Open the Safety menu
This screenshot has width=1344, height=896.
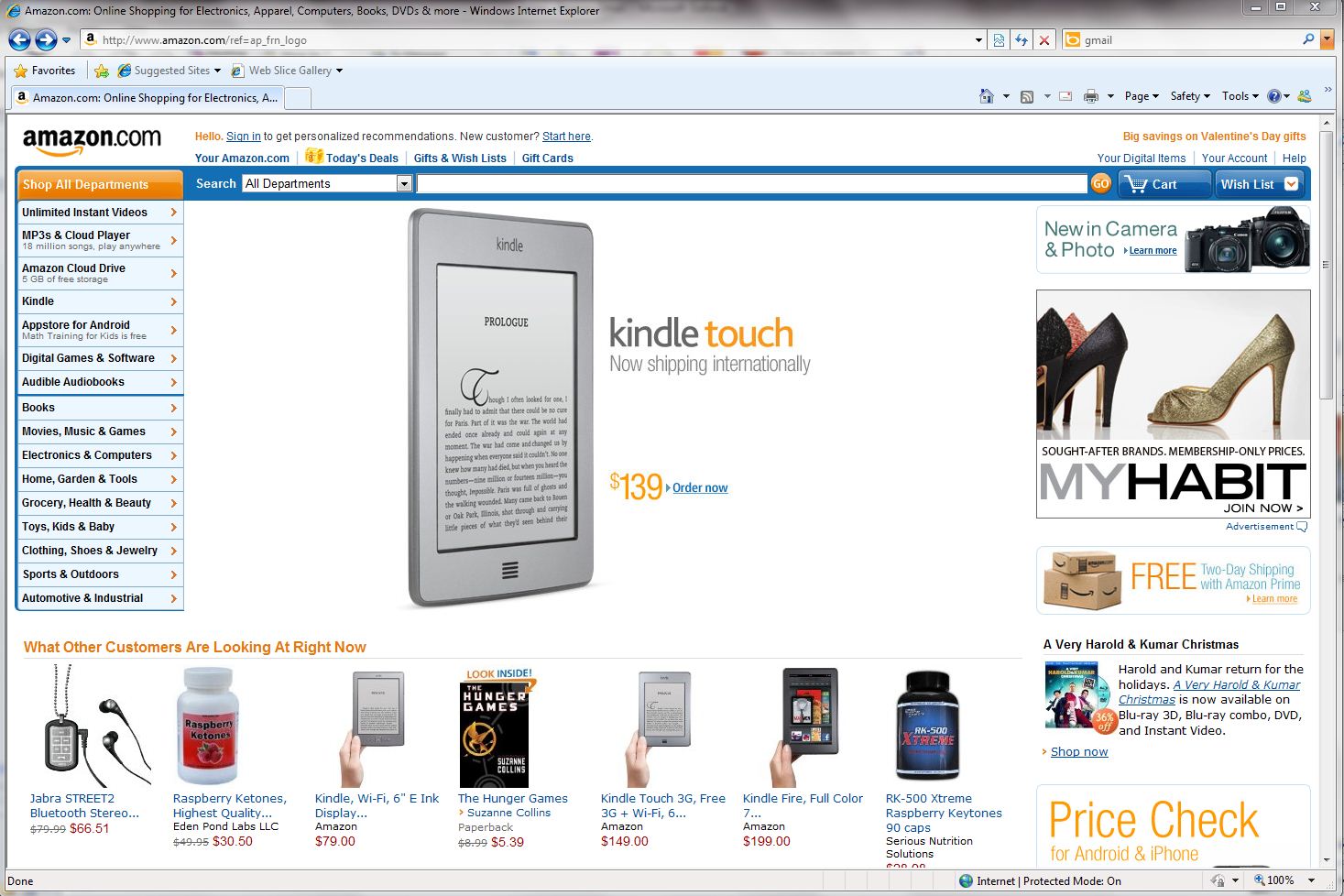point(1190,96)
